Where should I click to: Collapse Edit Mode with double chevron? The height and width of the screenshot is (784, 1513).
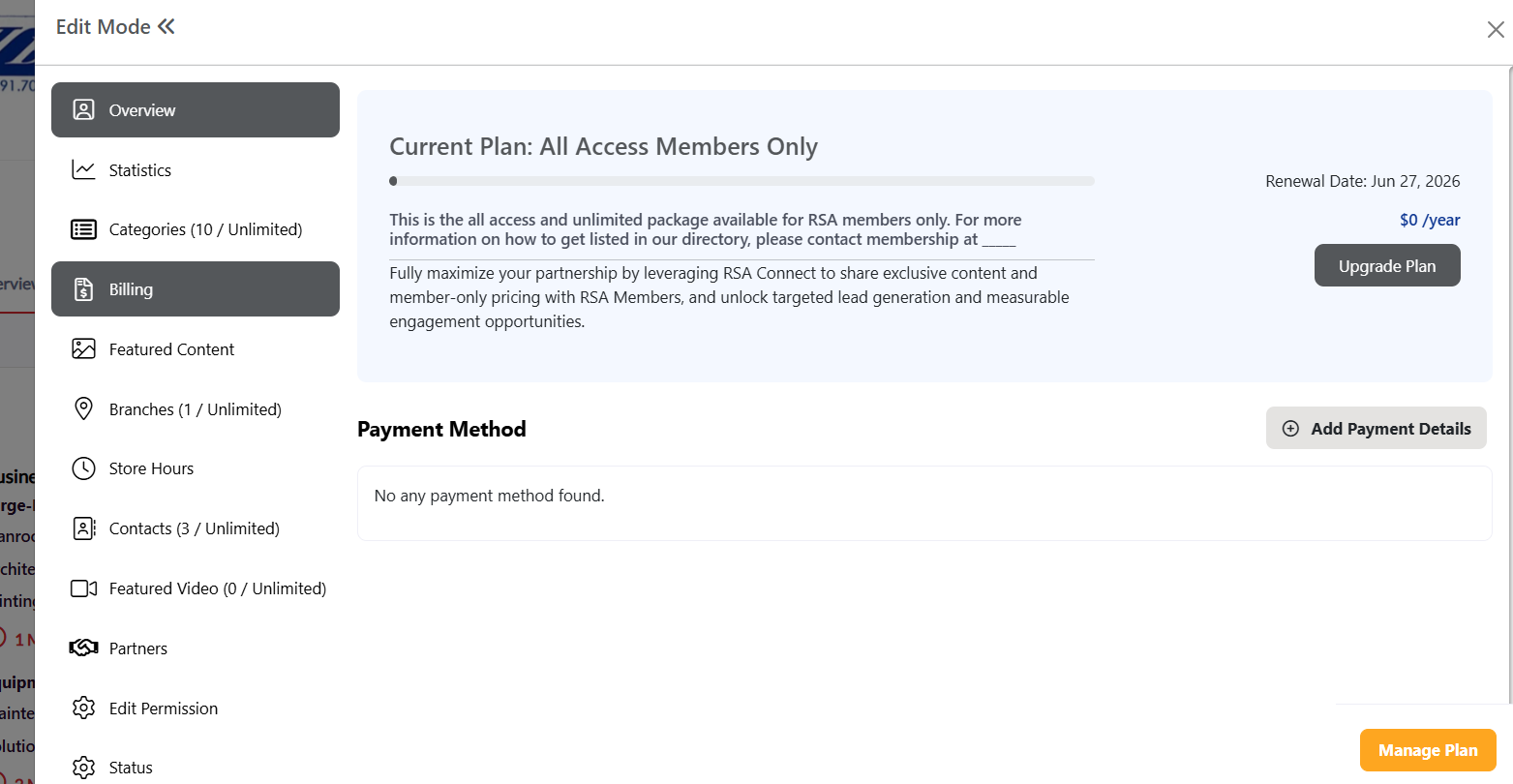click(166, 27)
